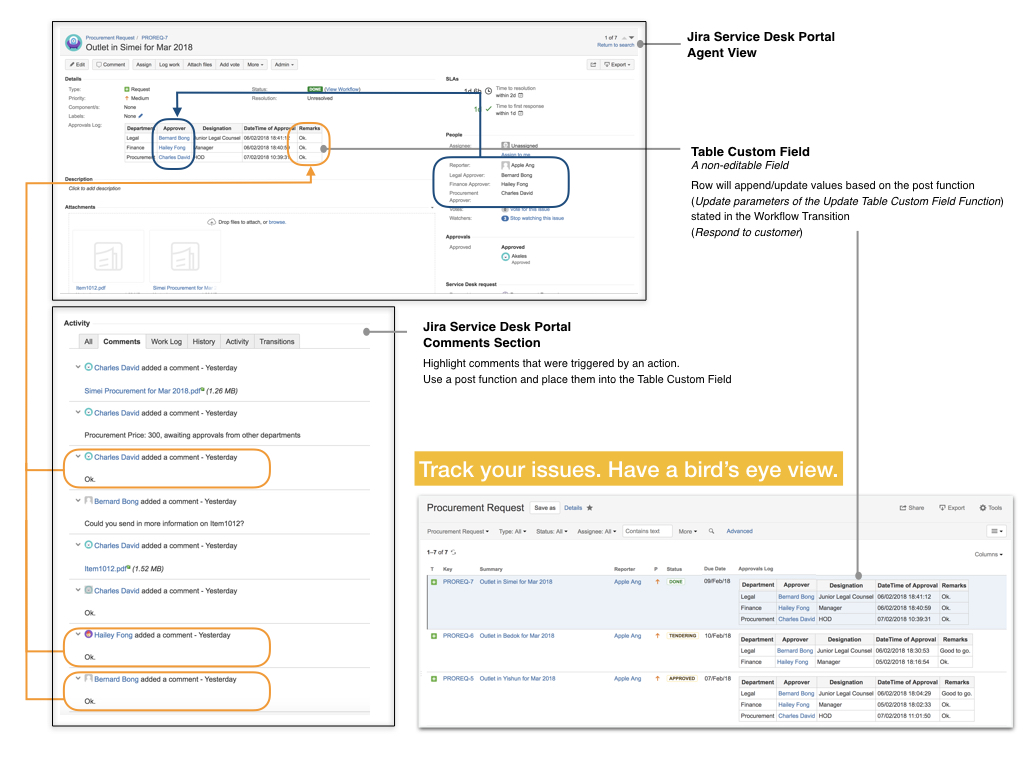Open Tools gear in issue navigator
This screenshot has width=1024, height=768.
990,508
